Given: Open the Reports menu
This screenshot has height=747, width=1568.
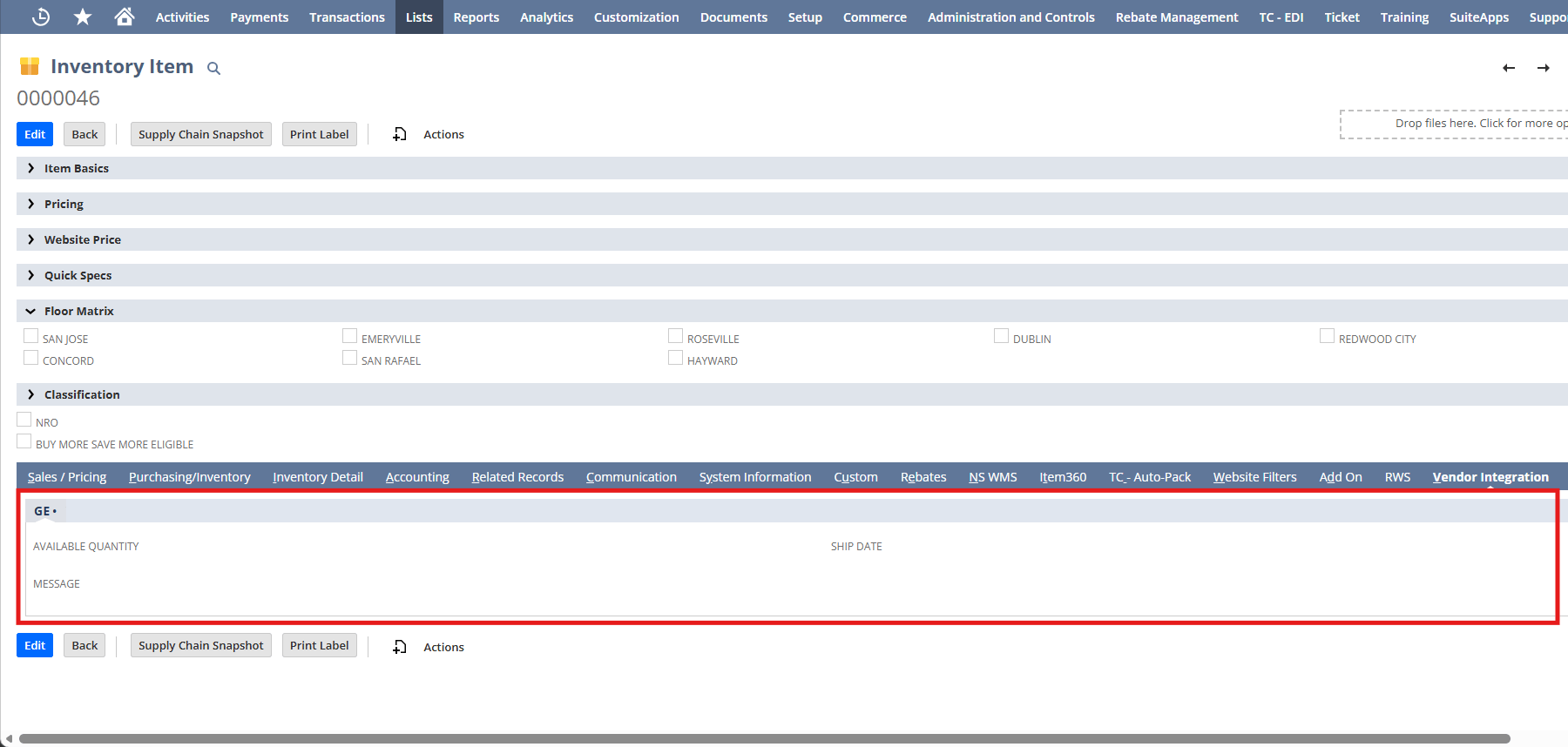Looking at the screenshot, I should 476,17.
